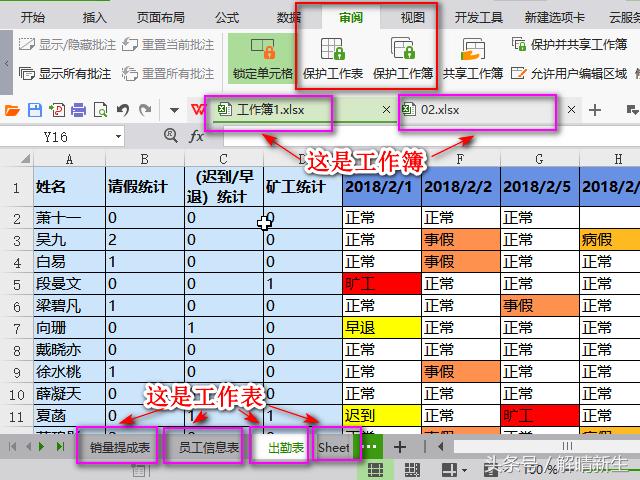Viewport: 640px width, 480px height.
Task: Expand the quick access toolbar dropdown arrow
Action: (174, 110)
